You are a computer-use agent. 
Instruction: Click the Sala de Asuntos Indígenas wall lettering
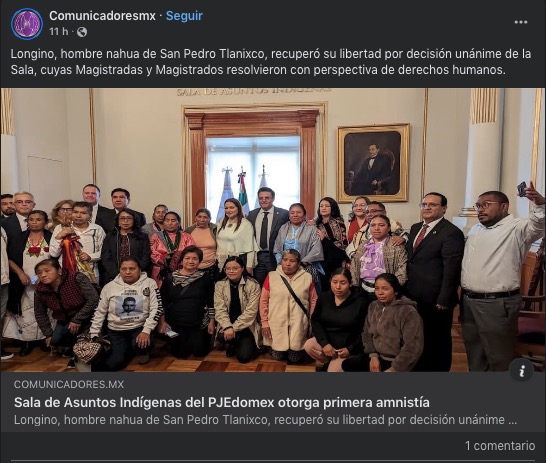(254, 92)
